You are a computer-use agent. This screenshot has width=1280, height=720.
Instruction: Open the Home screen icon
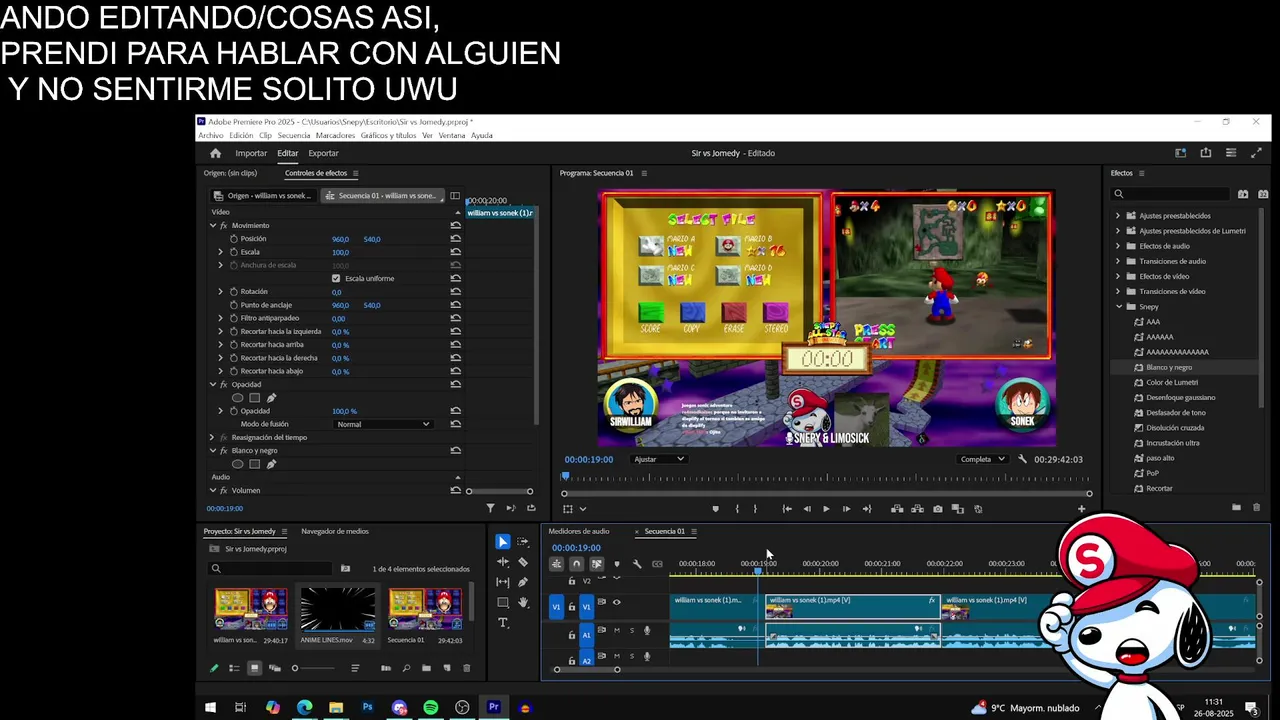coord(215,153)
